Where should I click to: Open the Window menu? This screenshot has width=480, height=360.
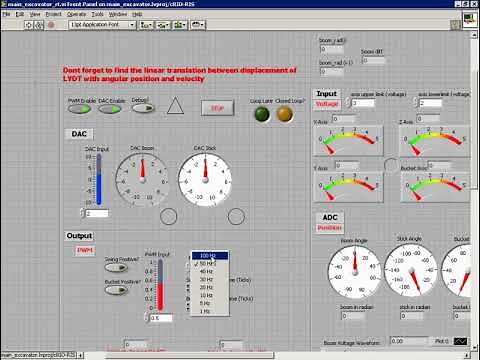[118, 14]
